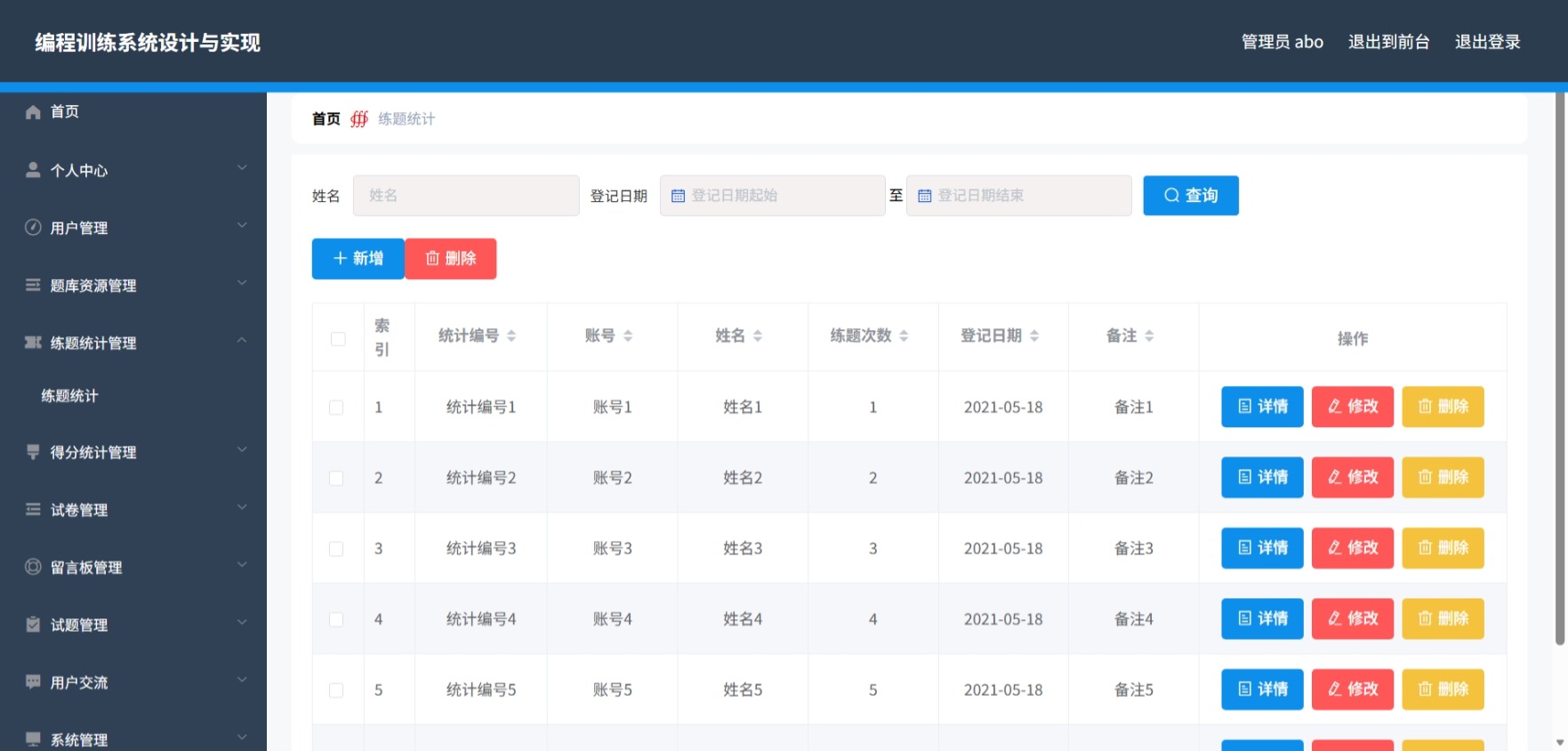This screenshot has height=751, width=1568.
Task: Click the blue 新增 button
Action: coord(358,259)
